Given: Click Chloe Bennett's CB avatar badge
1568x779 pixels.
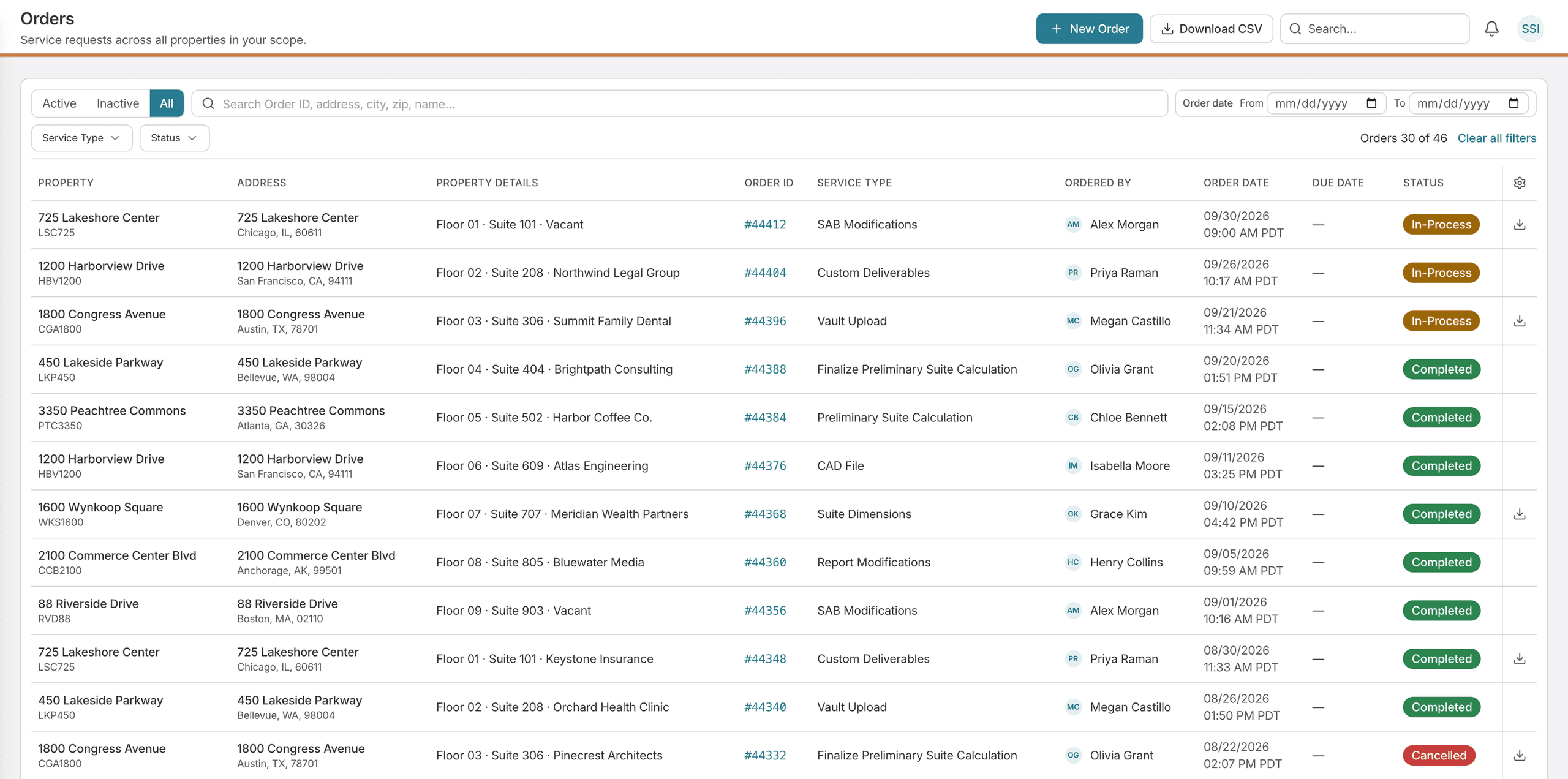Looking at the screenshot, I should 1073,417.
